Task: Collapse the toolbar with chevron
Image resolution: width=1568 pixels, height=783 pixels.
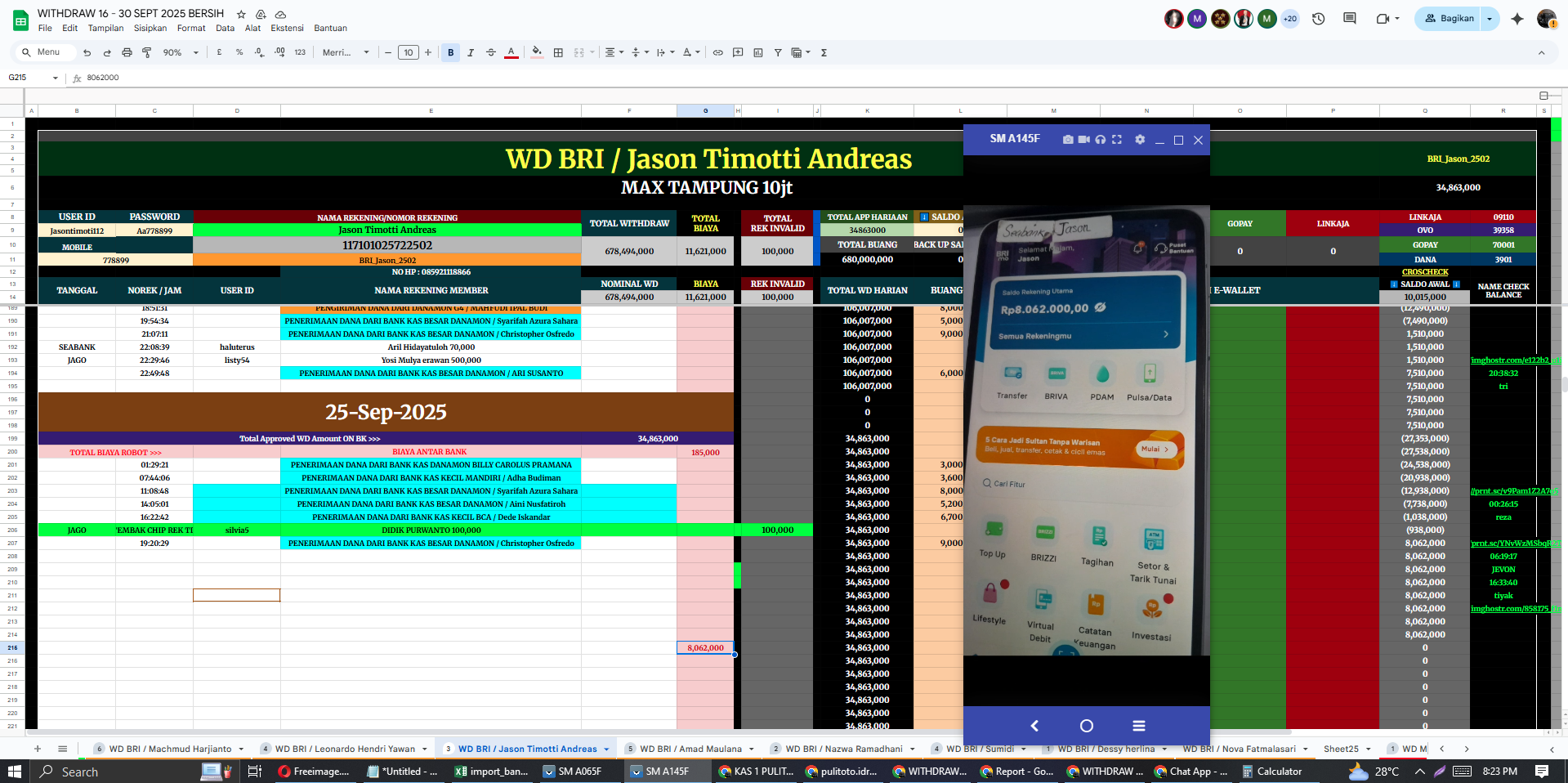Action: coord(1542,52)
